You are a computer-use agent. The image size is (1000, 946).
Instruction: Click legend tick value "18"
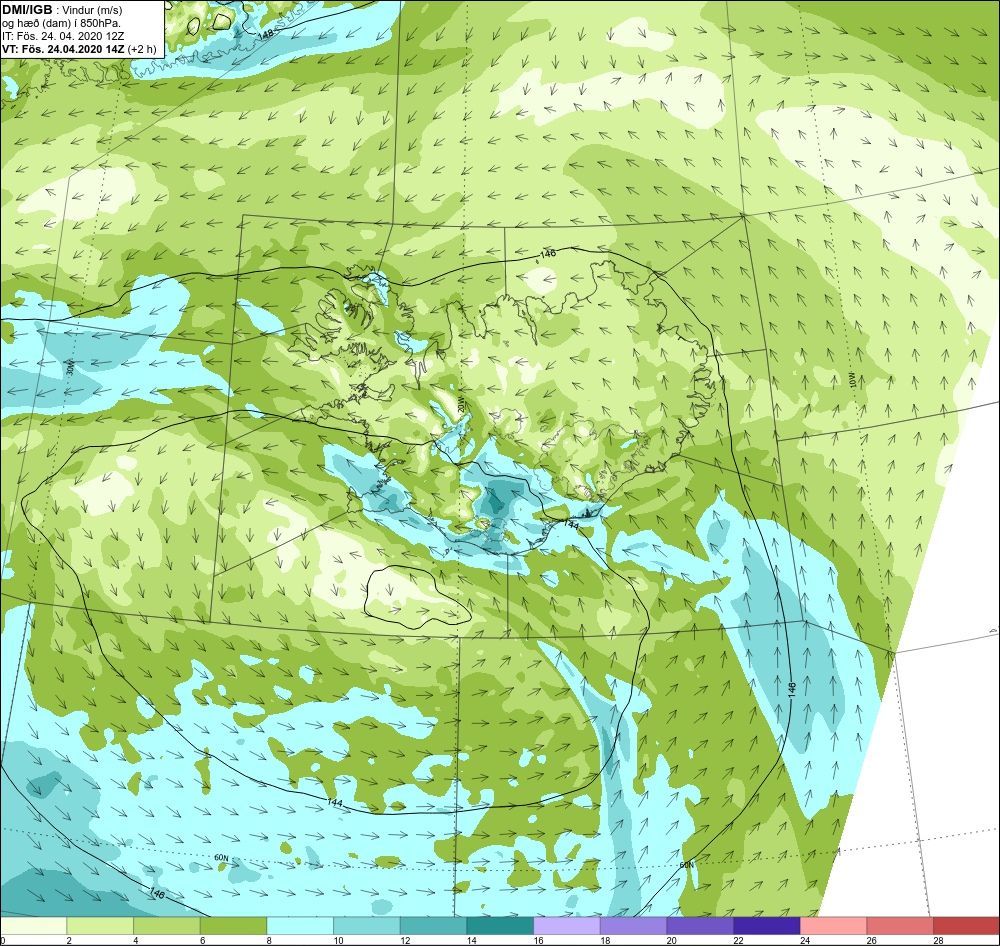point(605,940)
